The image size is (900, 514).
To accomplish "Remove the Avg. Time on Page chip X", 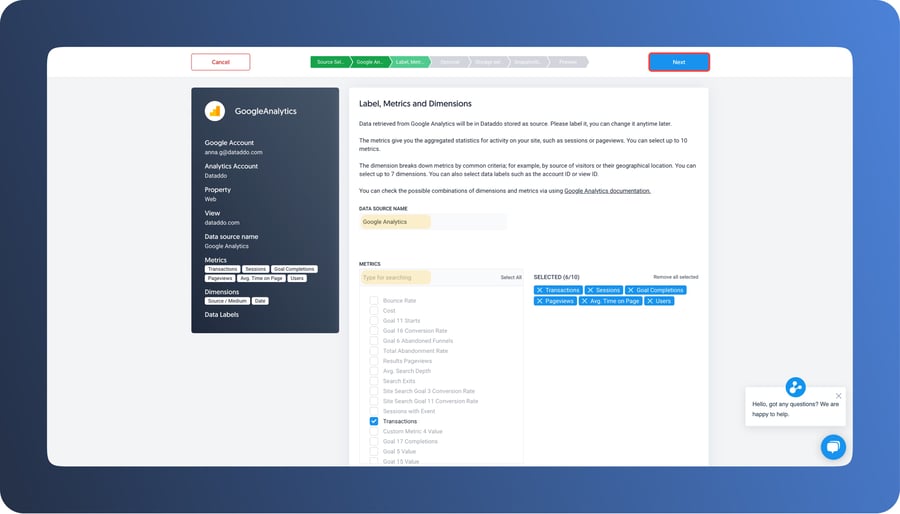I will pyautogui.click(x=584, y=301).
